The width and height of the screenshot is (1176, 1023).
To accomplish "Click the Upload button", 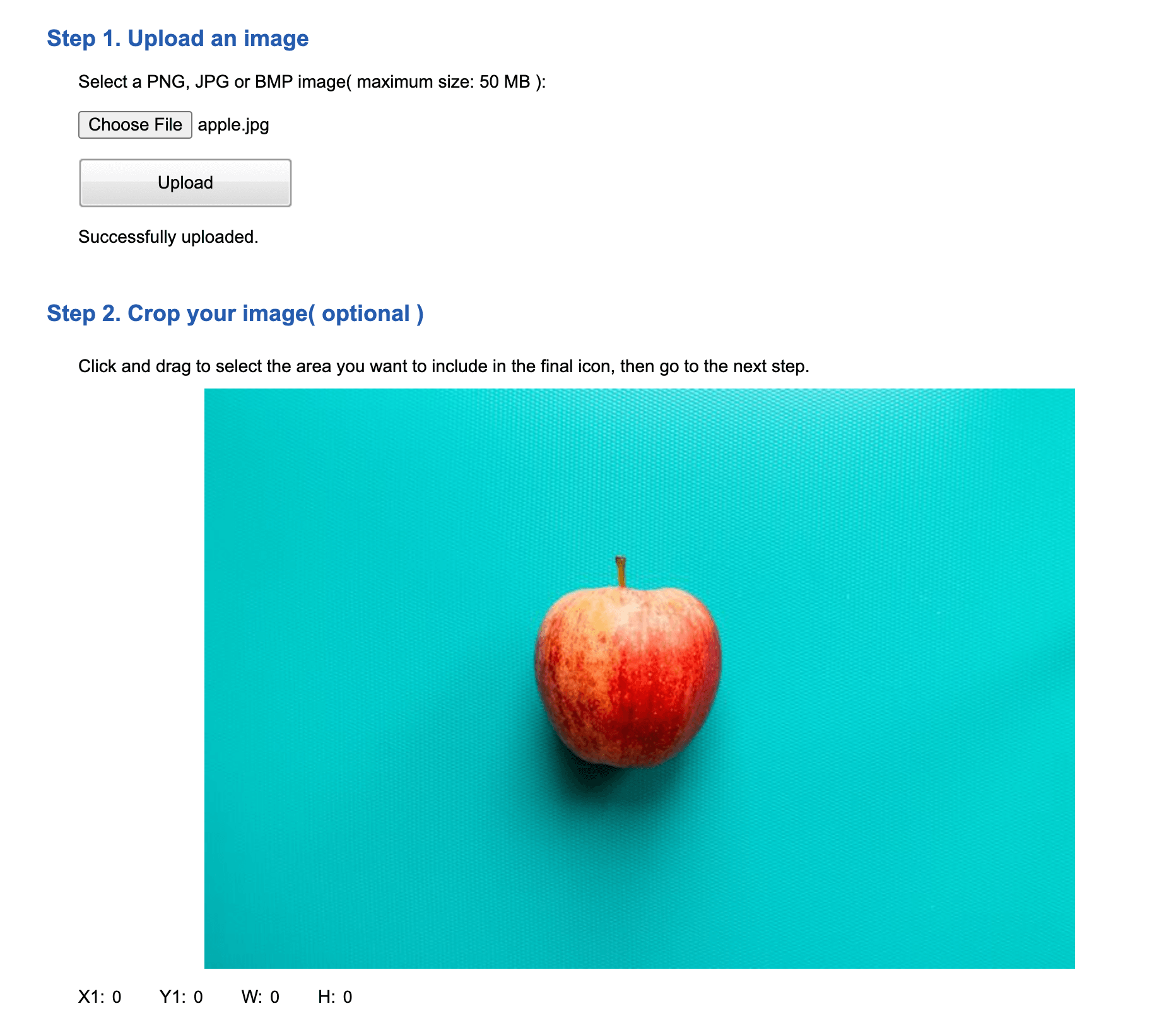I will coord(185,183).
